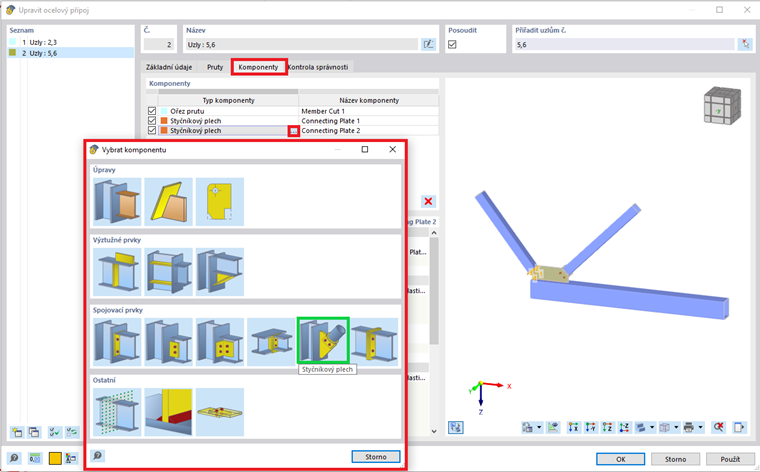
Task: Choose the haunch thumbnail in Výztužné prvky
Action: coord(220,272)
